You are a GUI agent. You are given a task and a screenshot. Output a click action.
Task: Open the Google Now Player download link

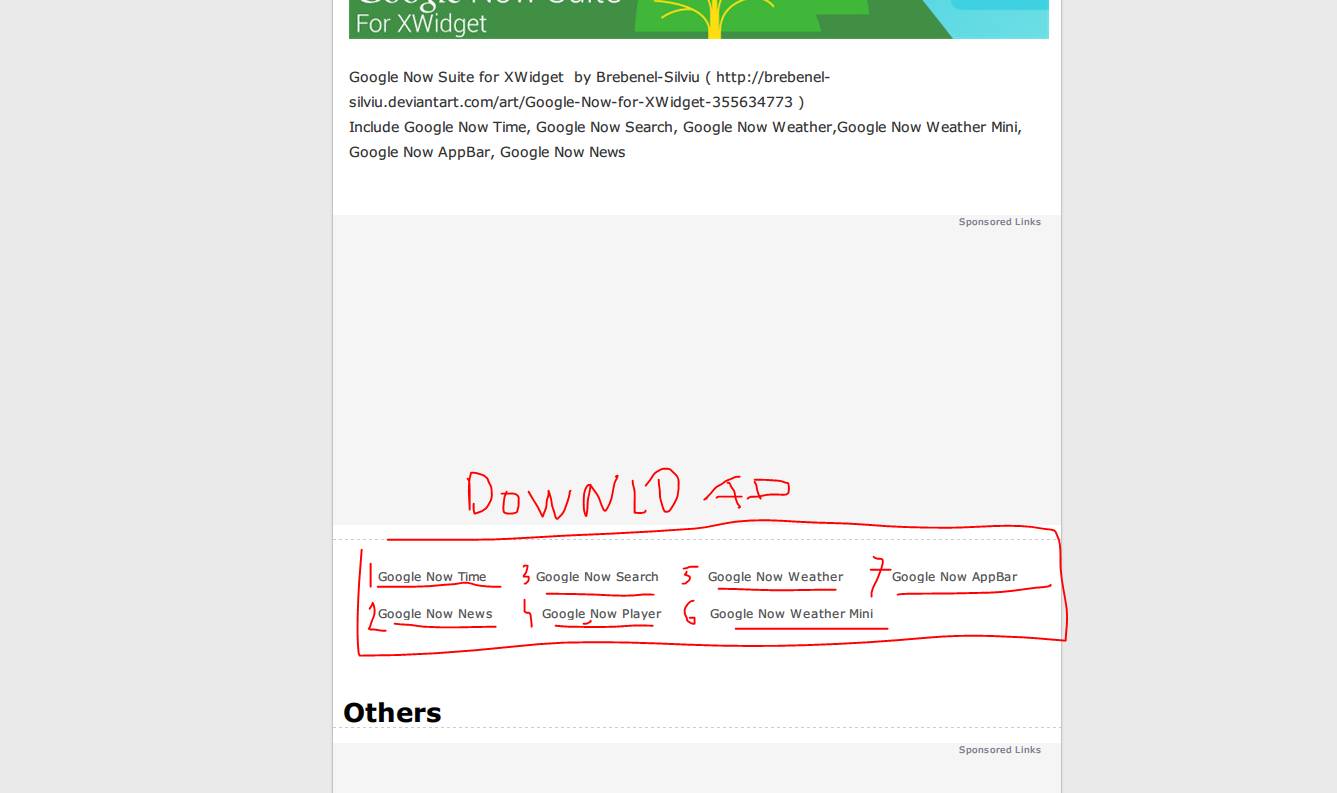pyautogui.click(x=601, y=614)
